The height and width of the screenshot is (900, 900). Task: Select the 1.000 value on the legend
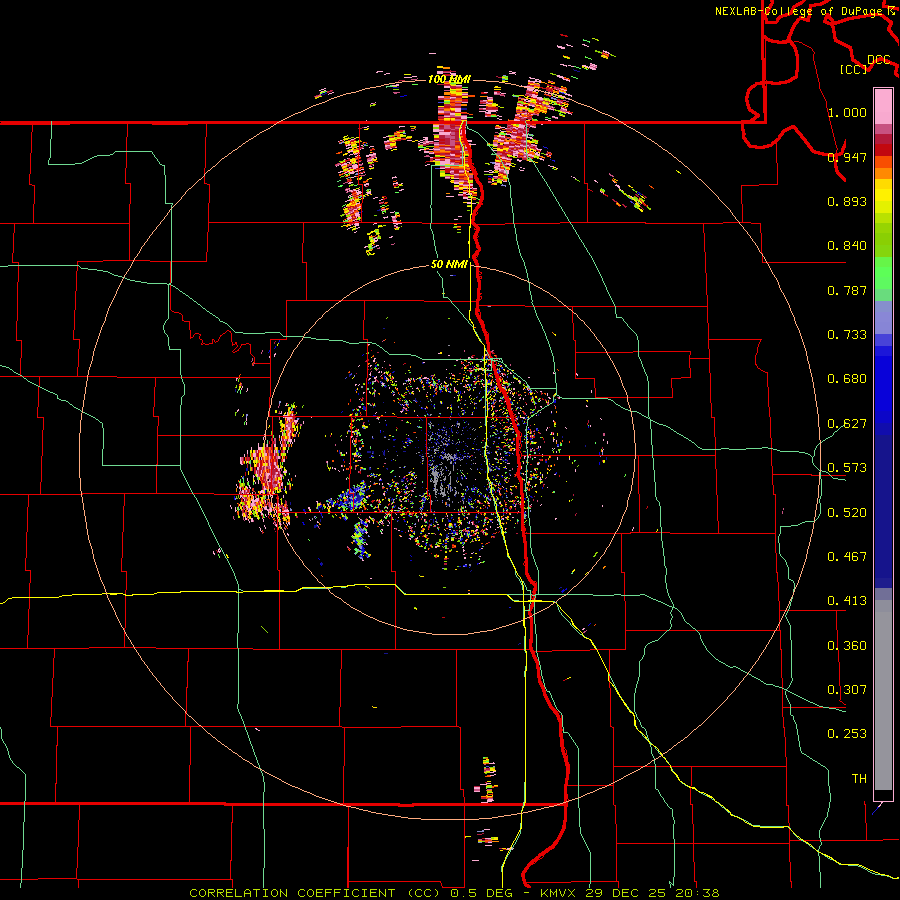(847, 112)
